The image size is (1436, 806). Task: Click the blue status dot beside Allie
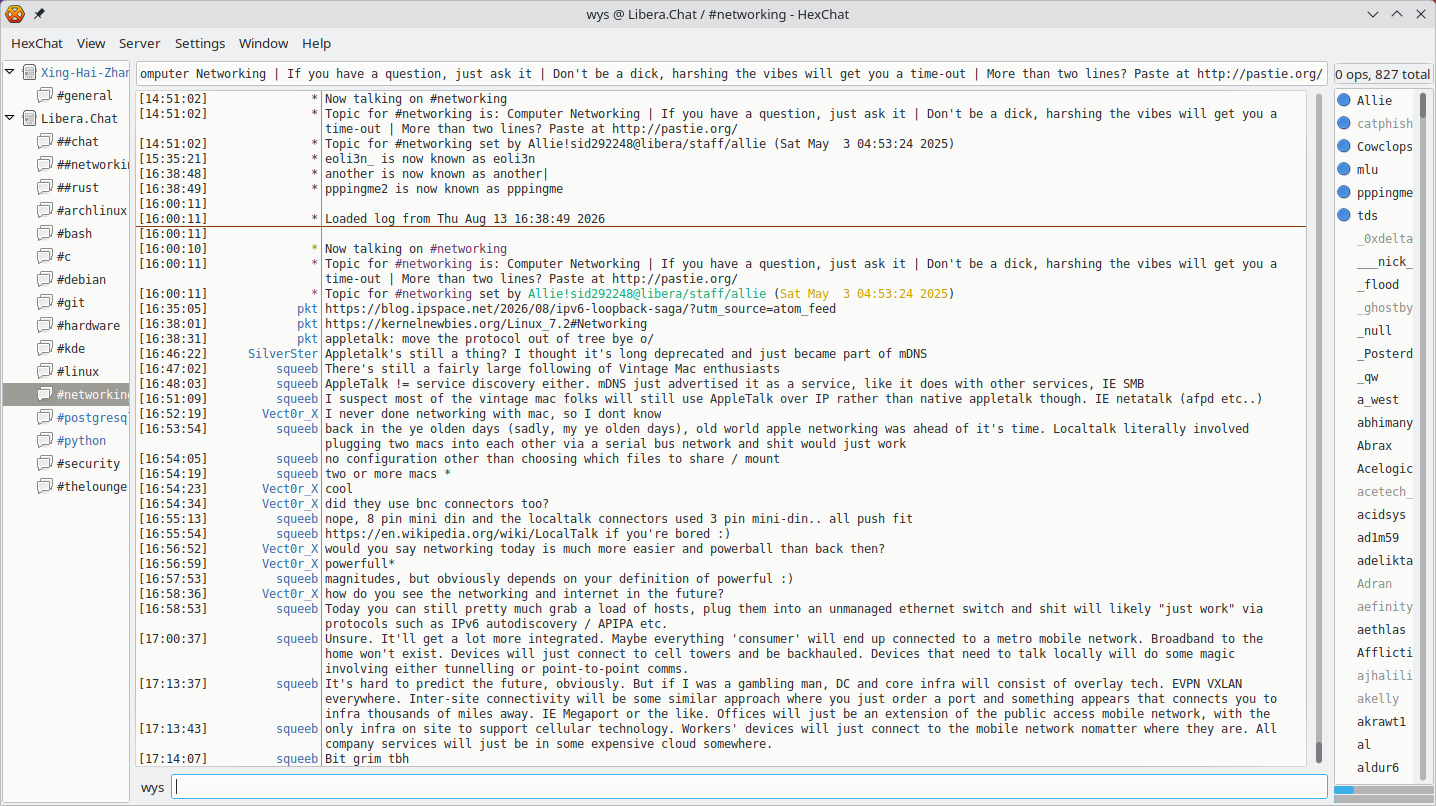(x=1344, y=100)
